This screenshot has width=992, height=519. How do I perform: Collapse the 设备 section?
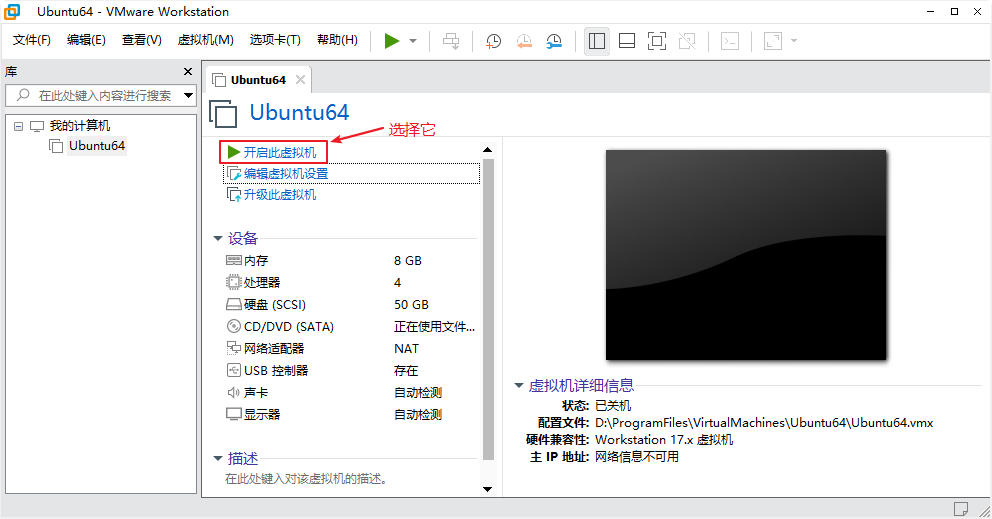218,239
